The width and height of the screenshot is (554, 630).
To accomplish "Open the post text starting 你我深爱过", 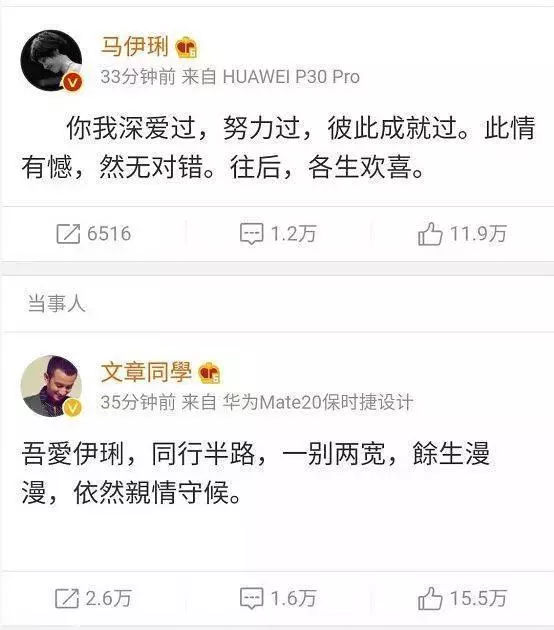I will pos(278,147).
